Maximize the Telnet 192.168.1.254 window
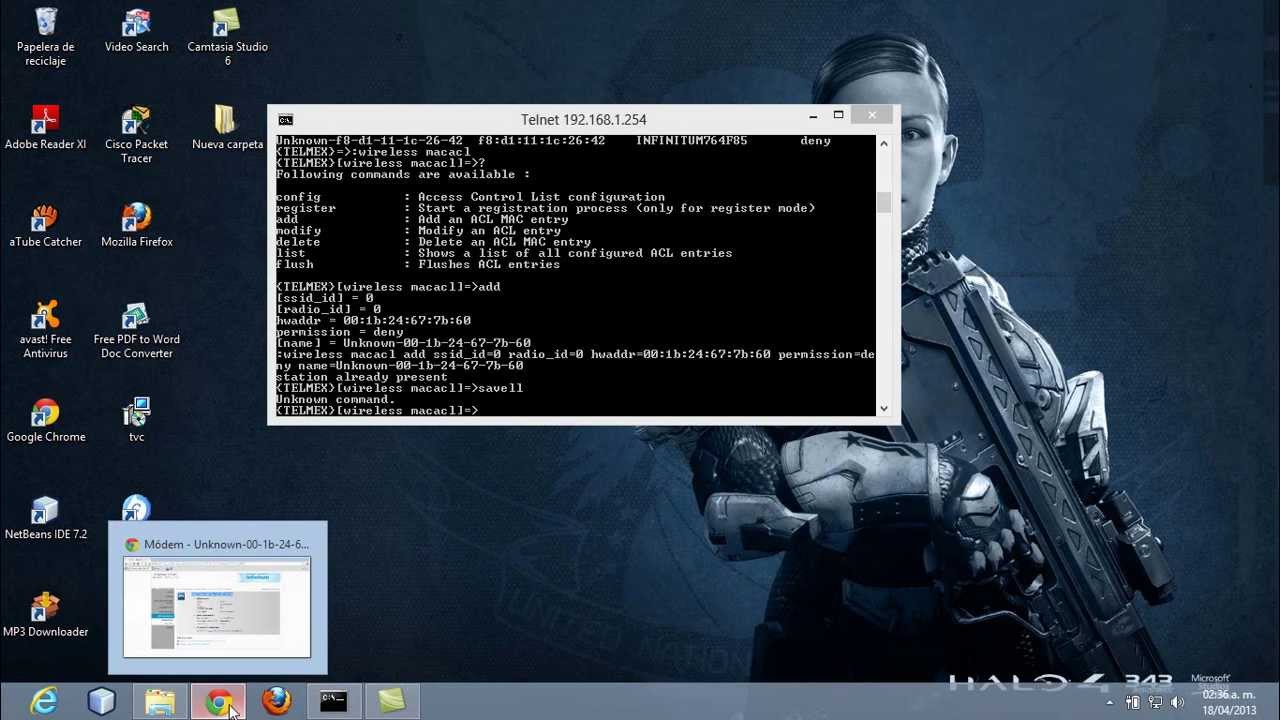 (x=838, y=117)
